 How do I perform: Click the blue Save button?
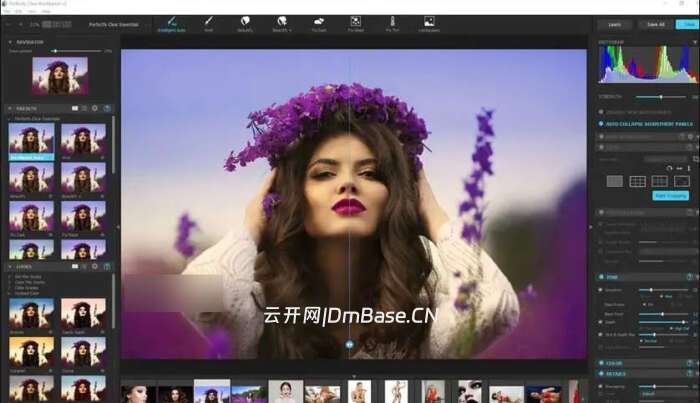[688, 25]
